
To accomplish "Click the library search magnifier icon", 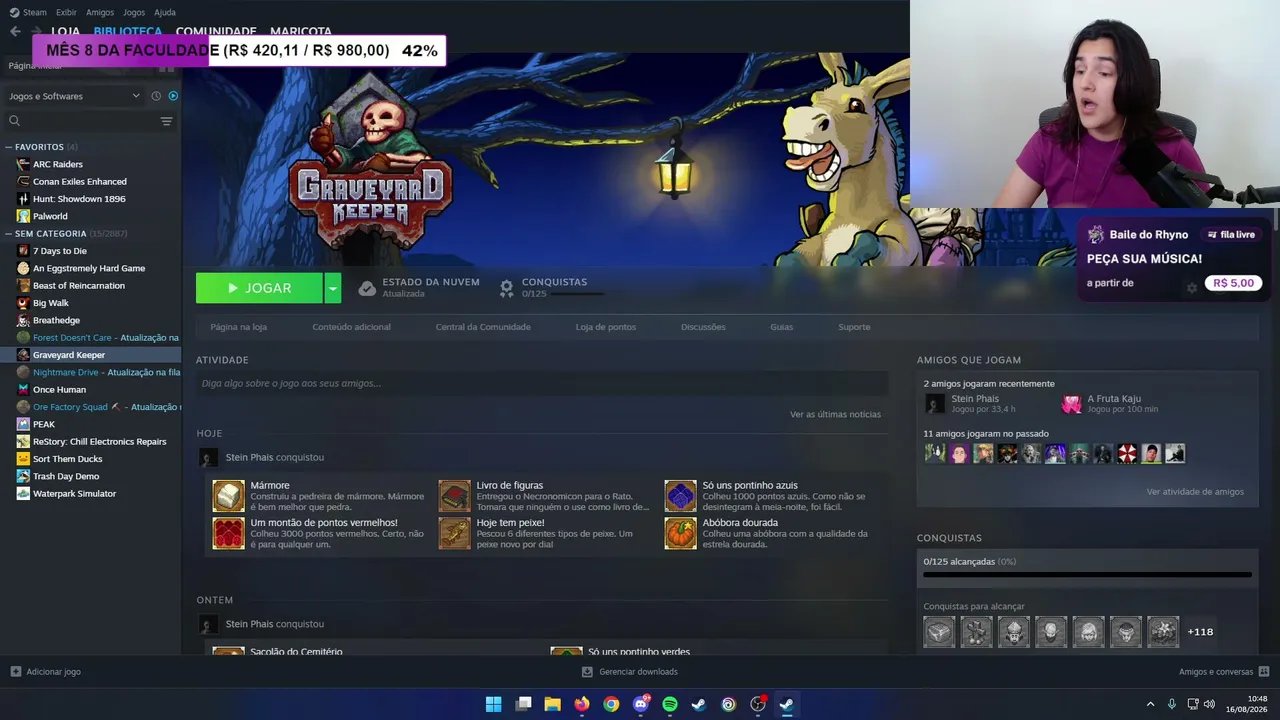I will (x=14, y=121).
